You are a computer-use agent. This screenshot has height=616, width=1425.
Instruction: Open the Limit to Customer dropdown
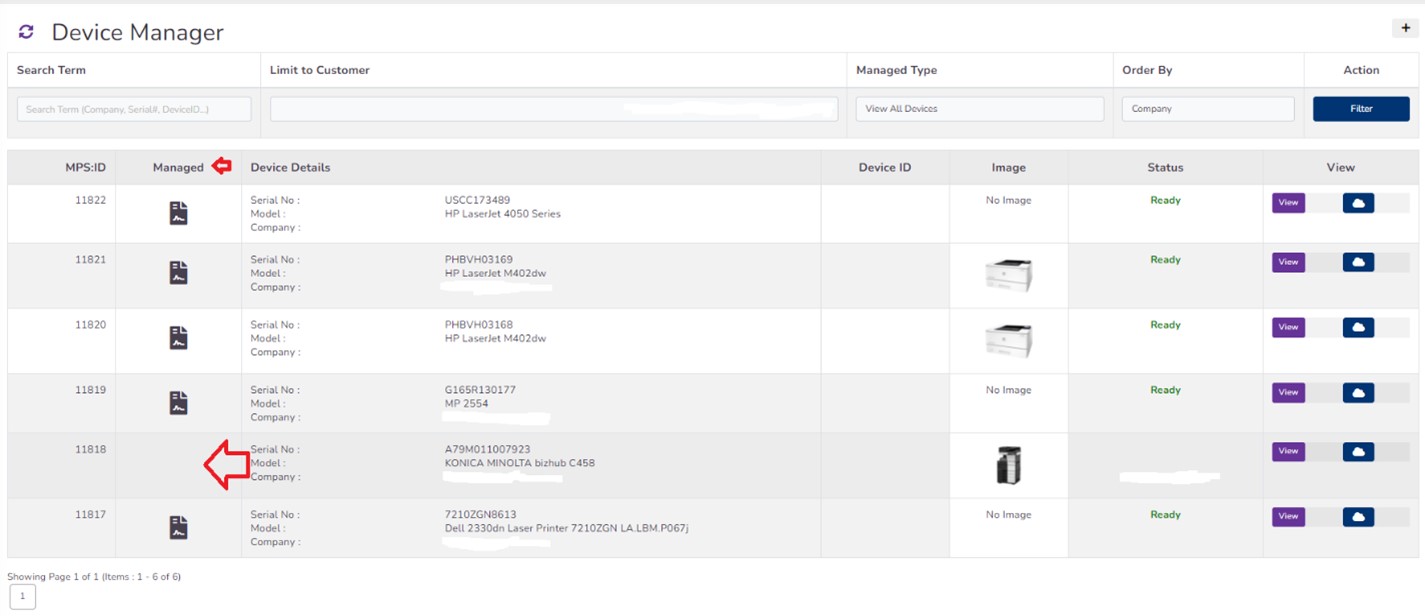pos(553,109)
